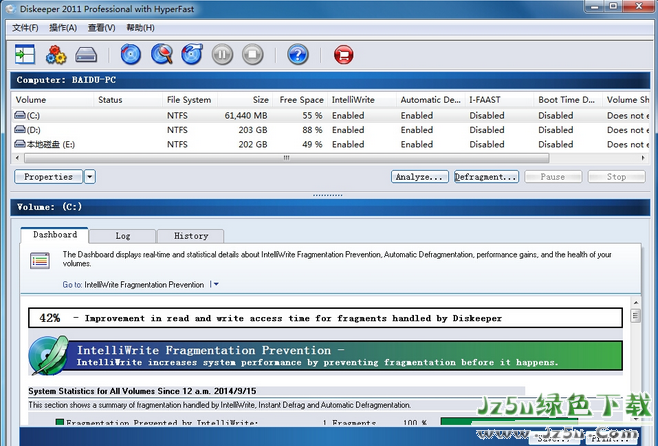This screenshot has height=446, width=658.
Task: Click the red shopping cart icon
Action: coord(344,55)
